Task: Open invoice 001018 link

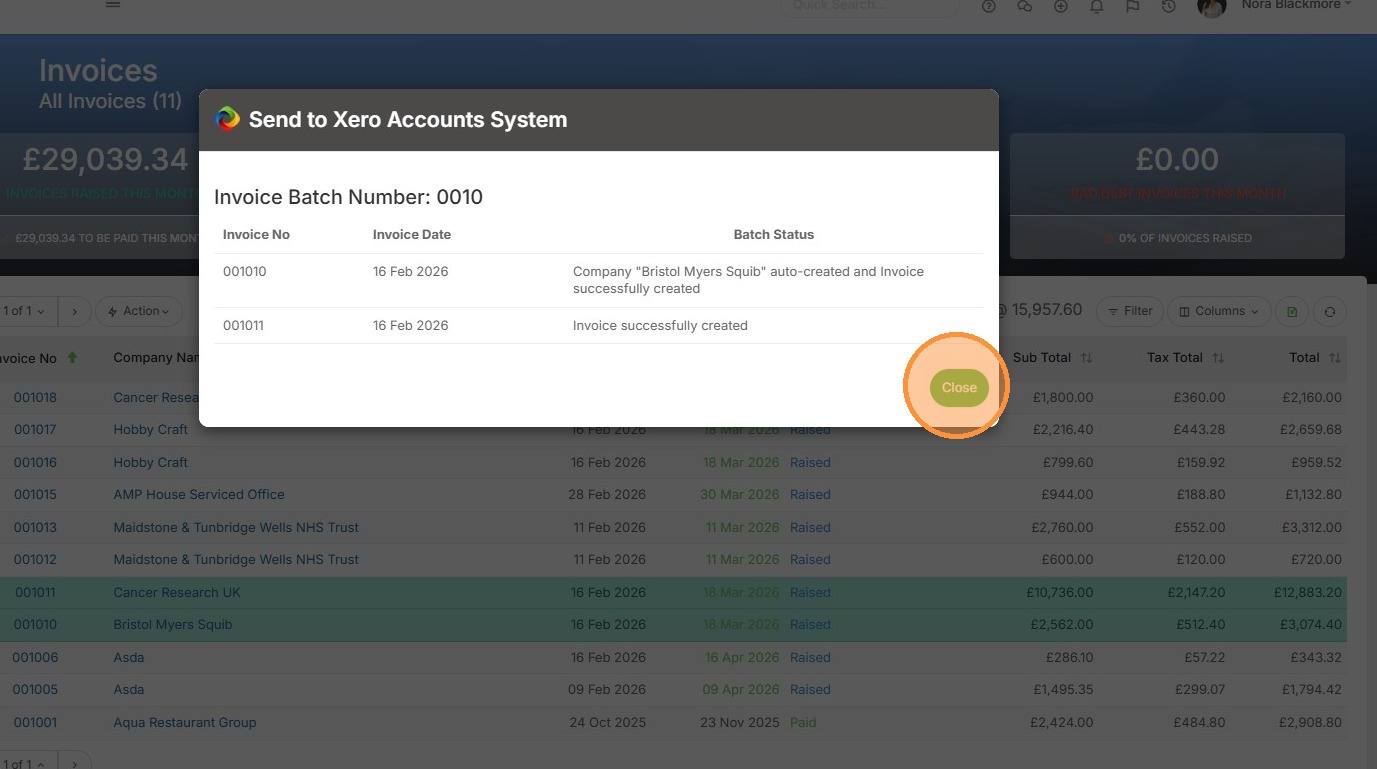Action: point(35,398)
